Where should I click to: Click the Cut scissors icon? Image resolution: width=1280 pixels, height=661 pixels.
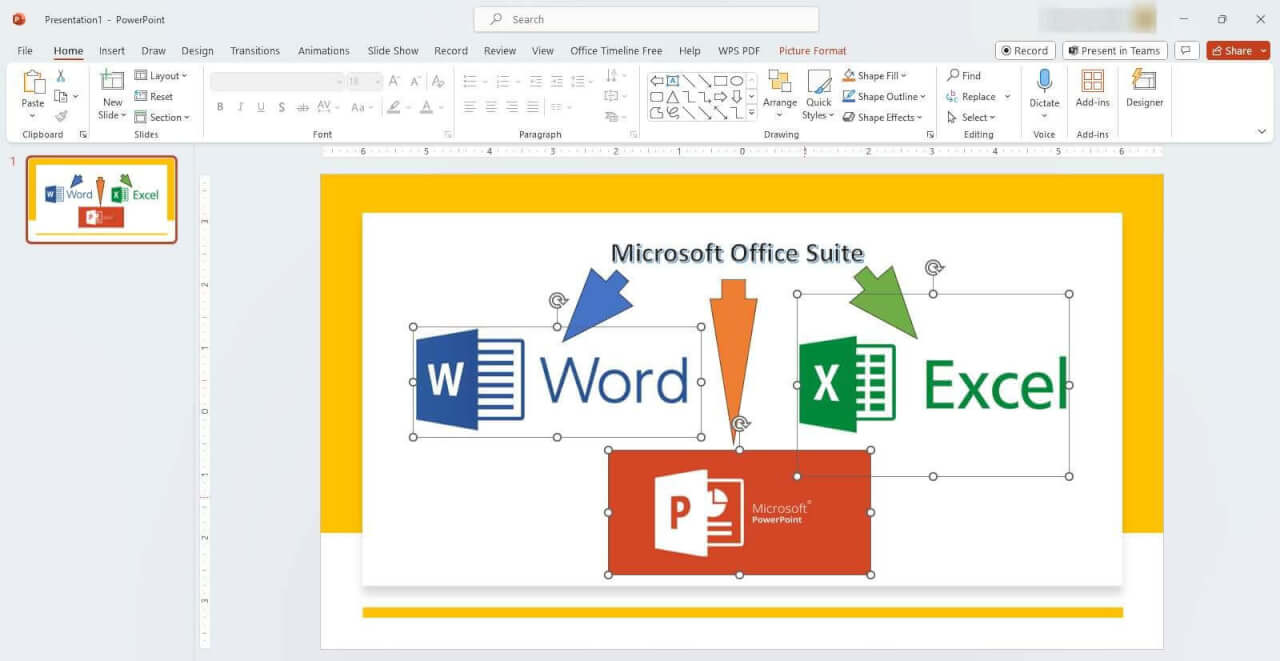pyautogui.click(x=61, y=76)
